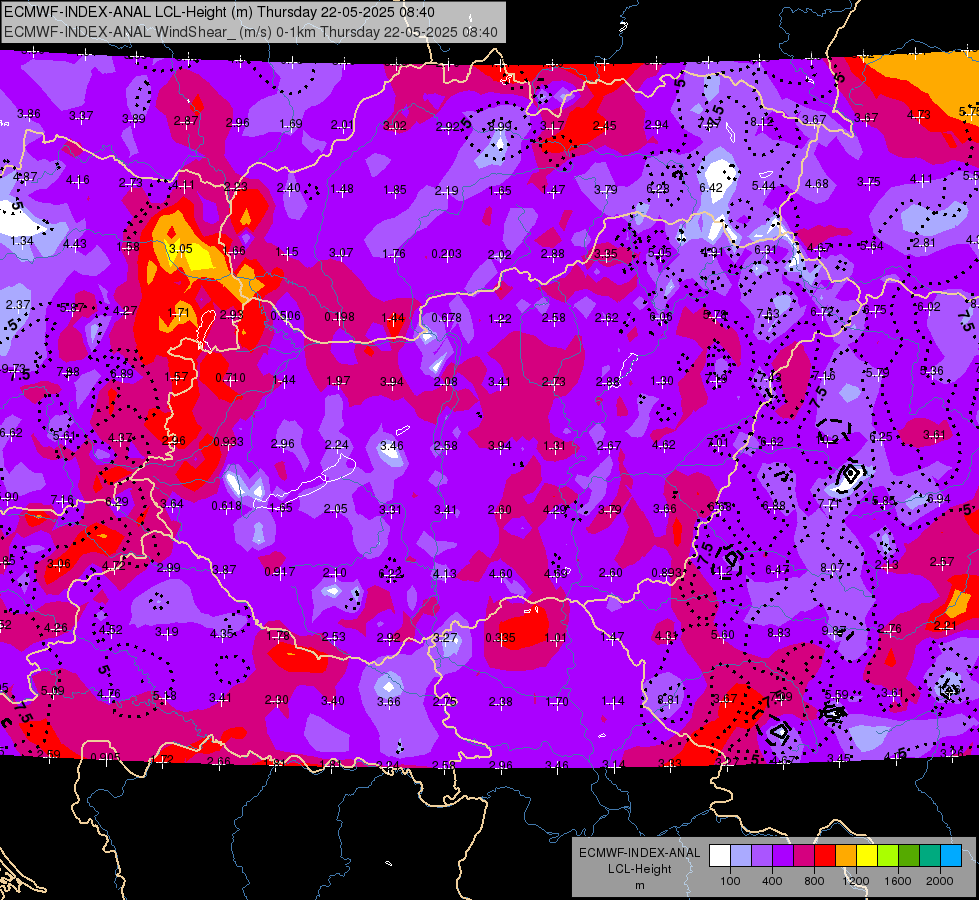Click the wind shear value 0.678
The image size is (979, 900).
(x=446, y=318)
